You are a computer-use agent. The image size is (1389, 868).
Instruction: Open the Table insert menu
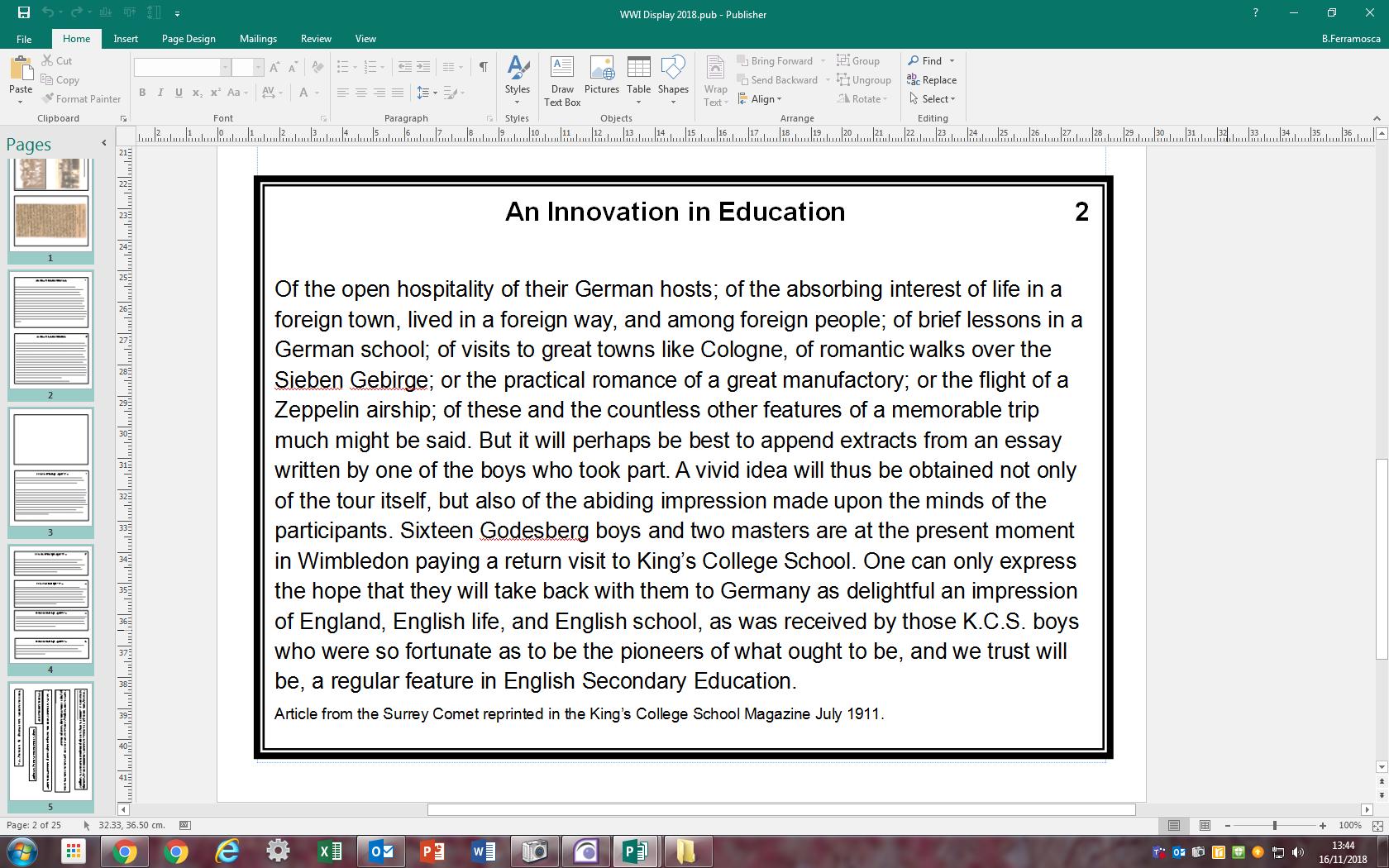click(x=638, y=80)
